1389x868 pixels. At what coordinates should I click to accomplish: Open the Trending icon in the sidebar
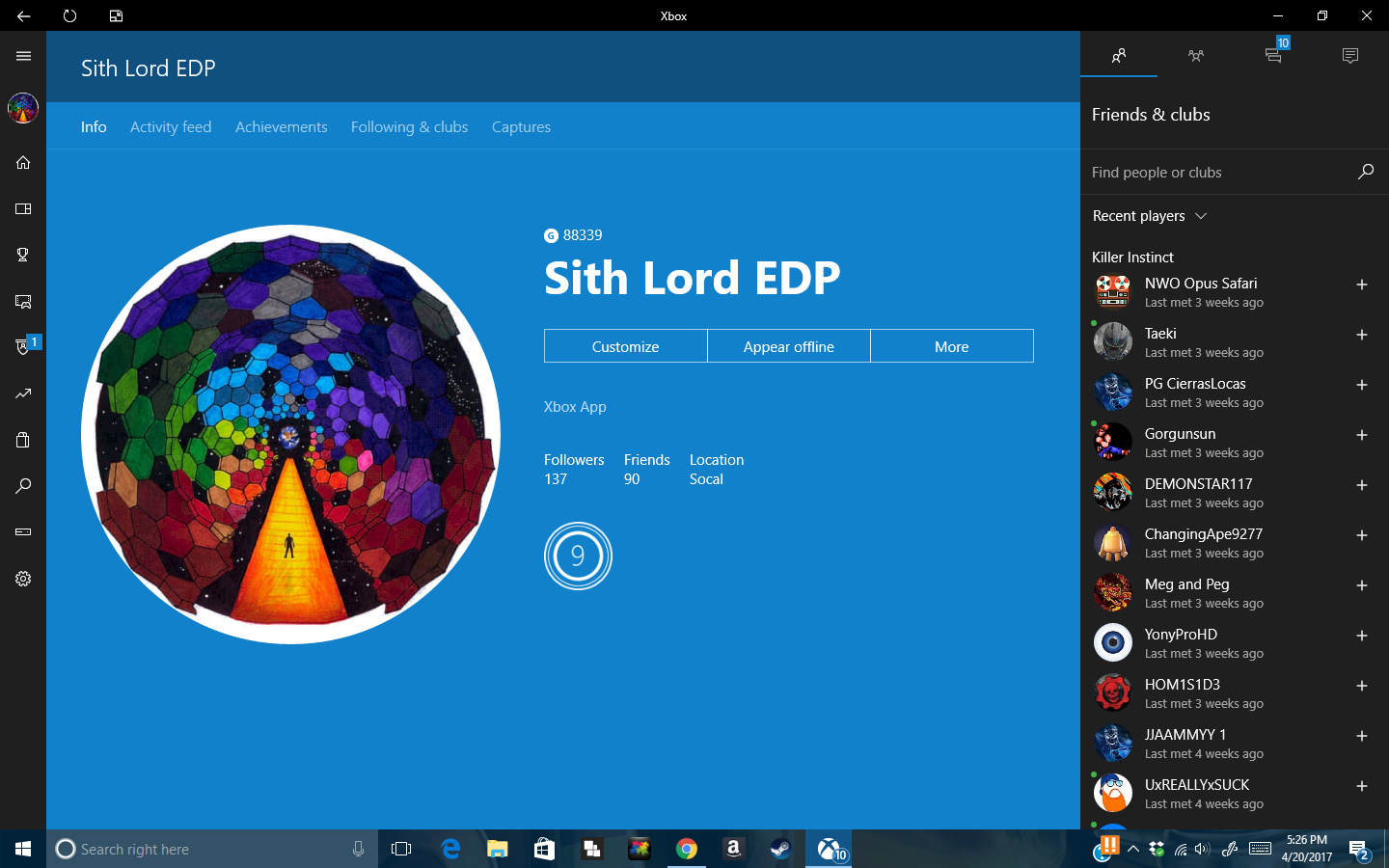click(23, 393)
